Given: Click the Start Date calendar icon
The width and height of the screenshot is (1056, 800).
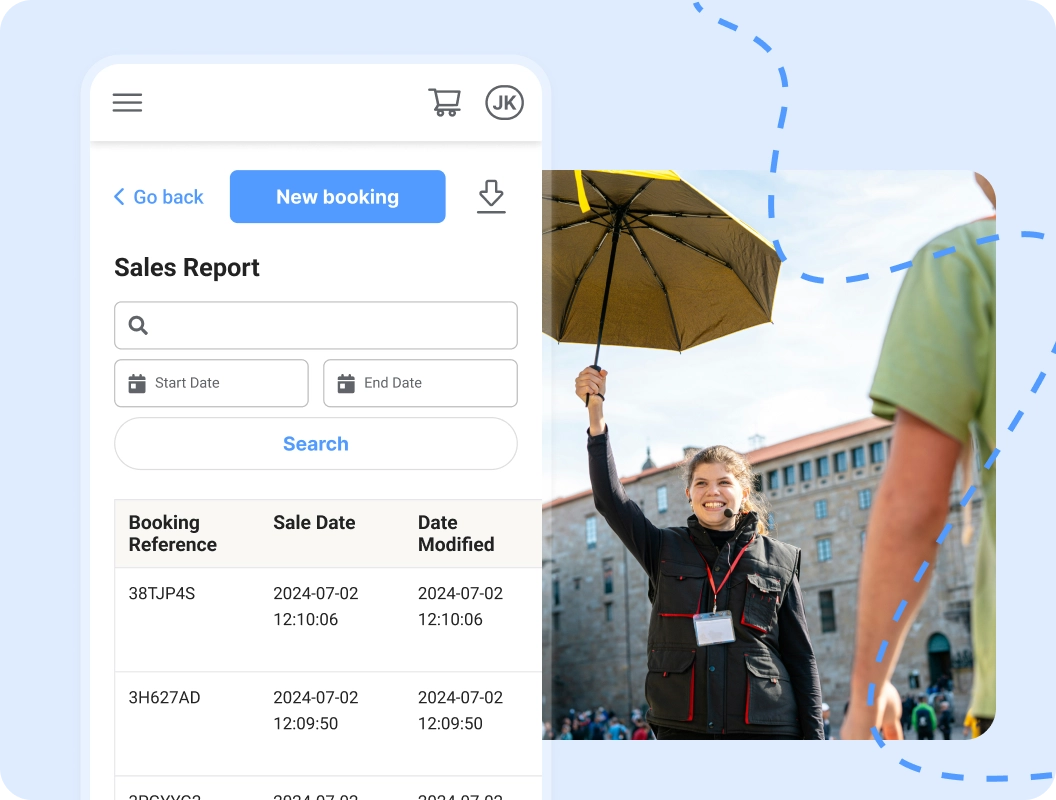Looking at the screenshot, I should [x=137, y=383].
